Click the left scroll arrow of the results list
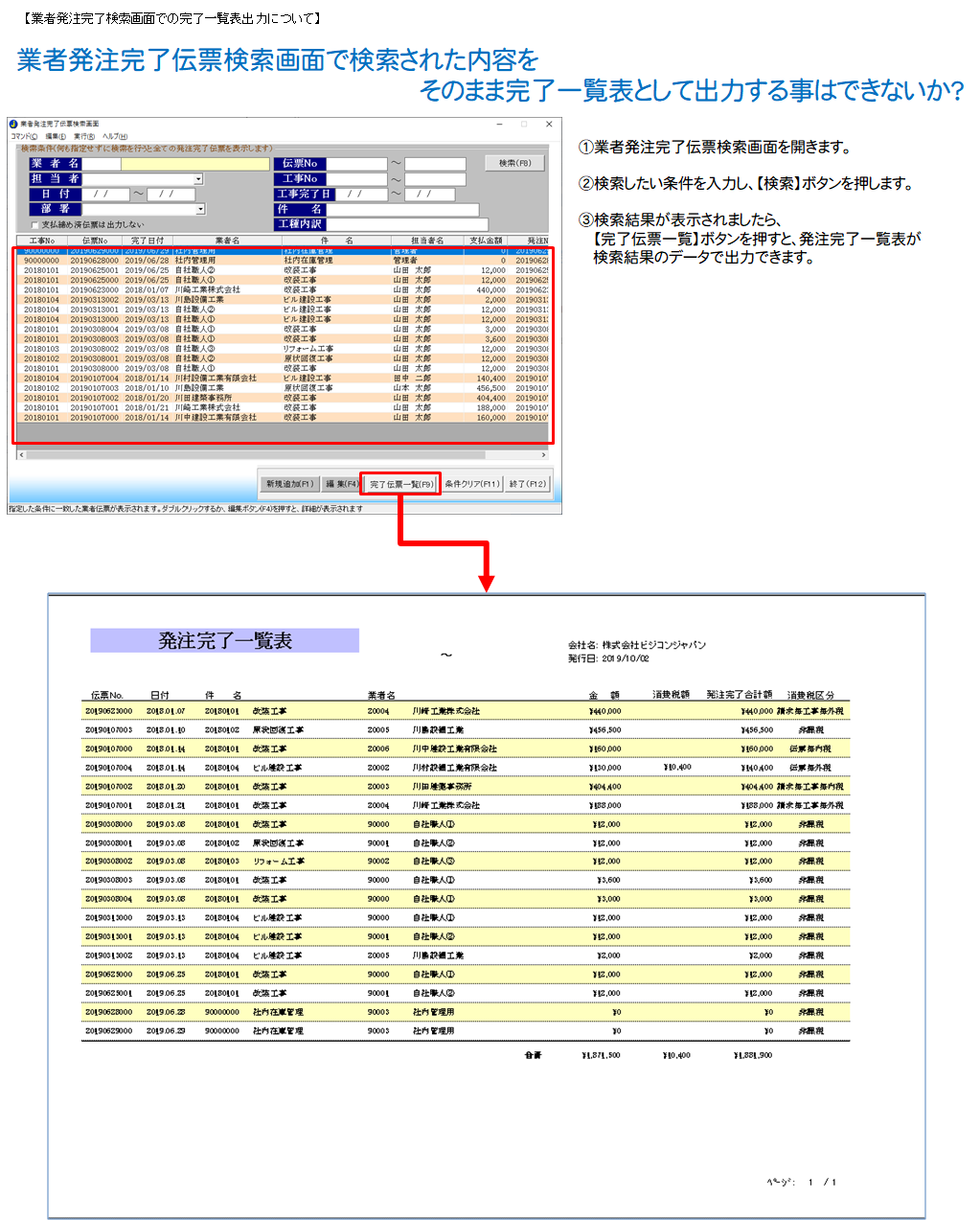Screen dimensions: 980x1220 pyautogui.click(x=21, y=455)
